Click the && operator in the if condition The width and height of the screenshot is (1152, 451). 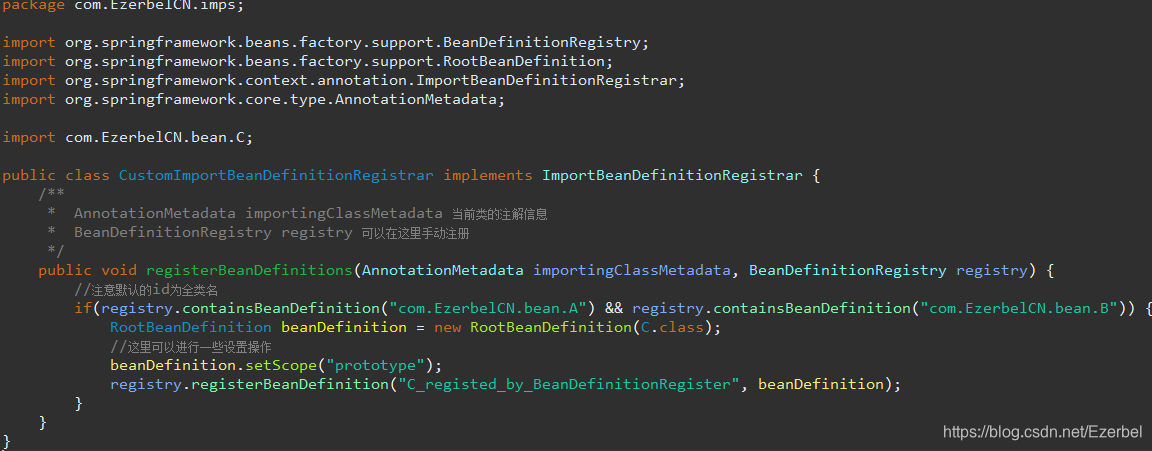[x=613, y=309]
